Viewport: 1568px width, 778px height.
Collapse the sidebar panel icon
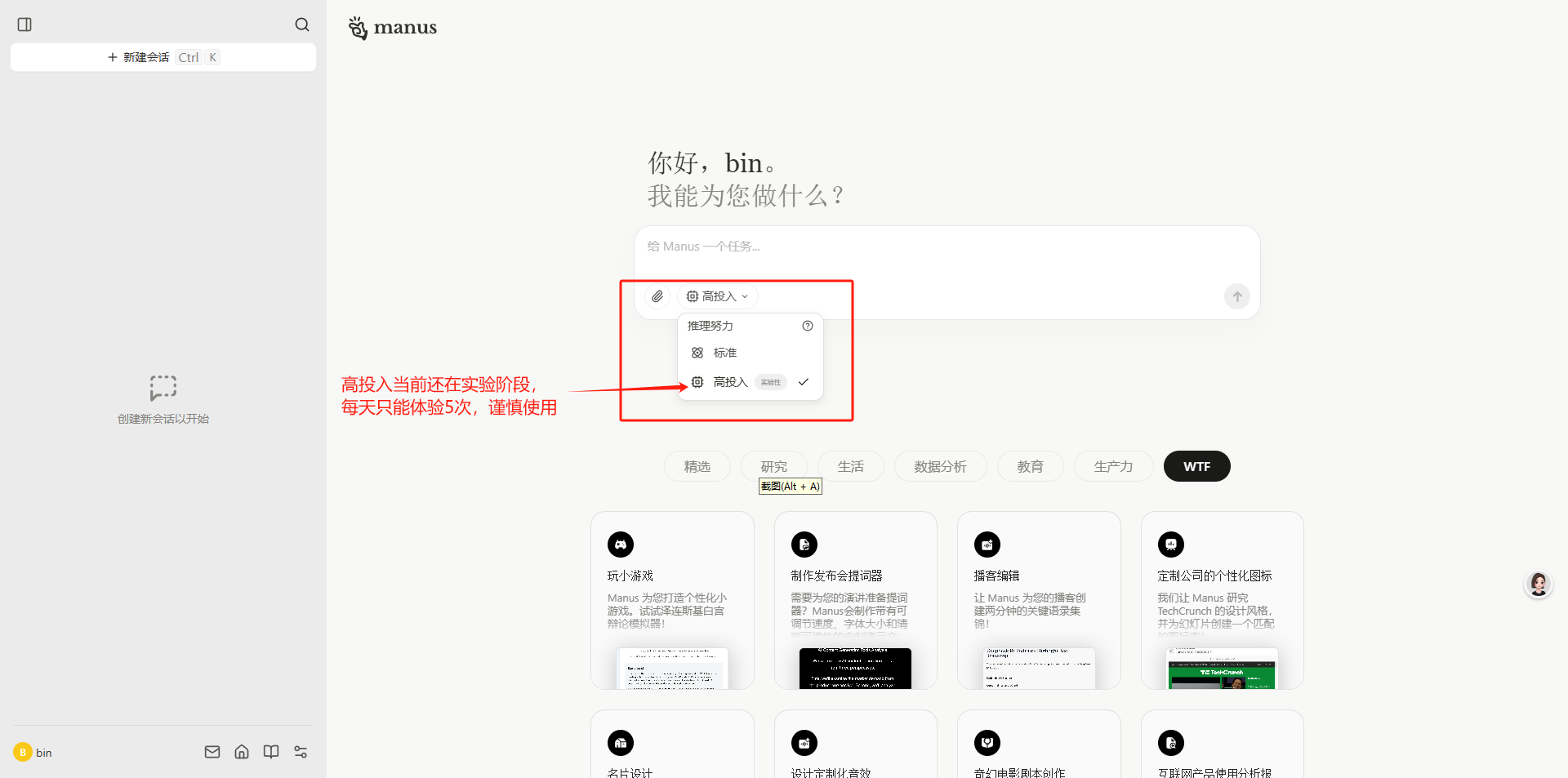[24, 24]
